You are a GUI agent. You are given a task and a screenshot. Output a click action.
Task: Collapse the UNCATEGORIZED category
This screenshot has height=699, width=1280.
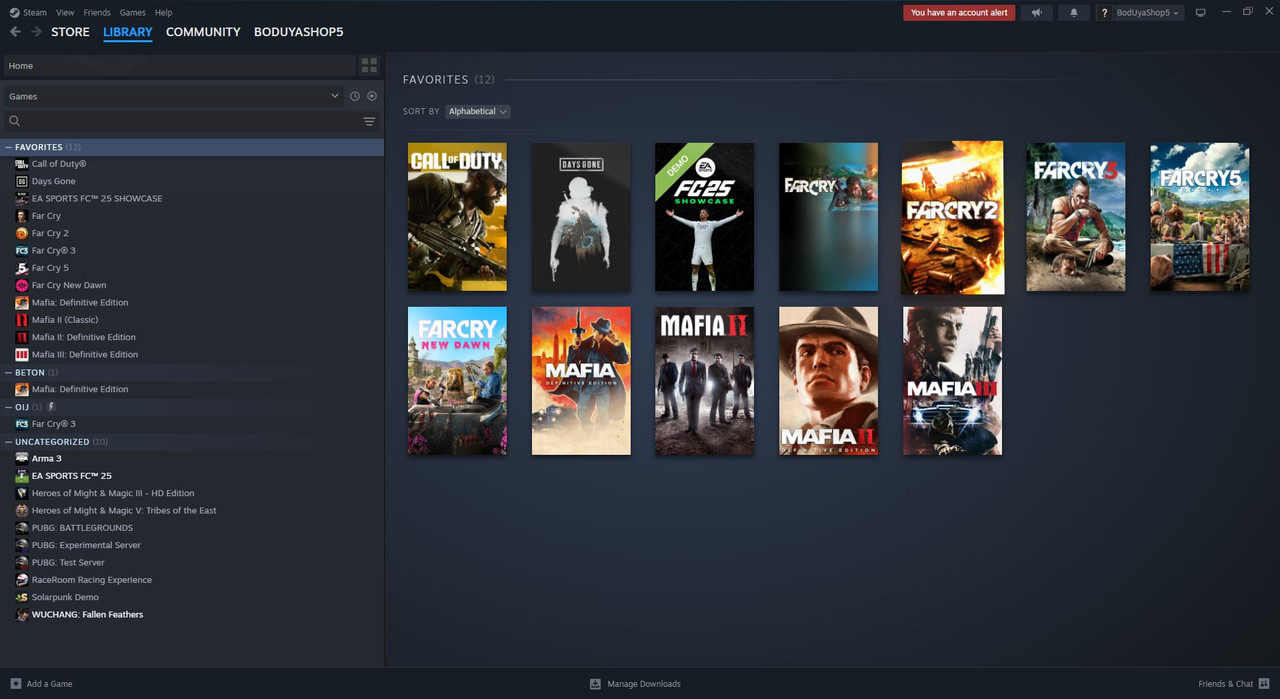point(8,441)
